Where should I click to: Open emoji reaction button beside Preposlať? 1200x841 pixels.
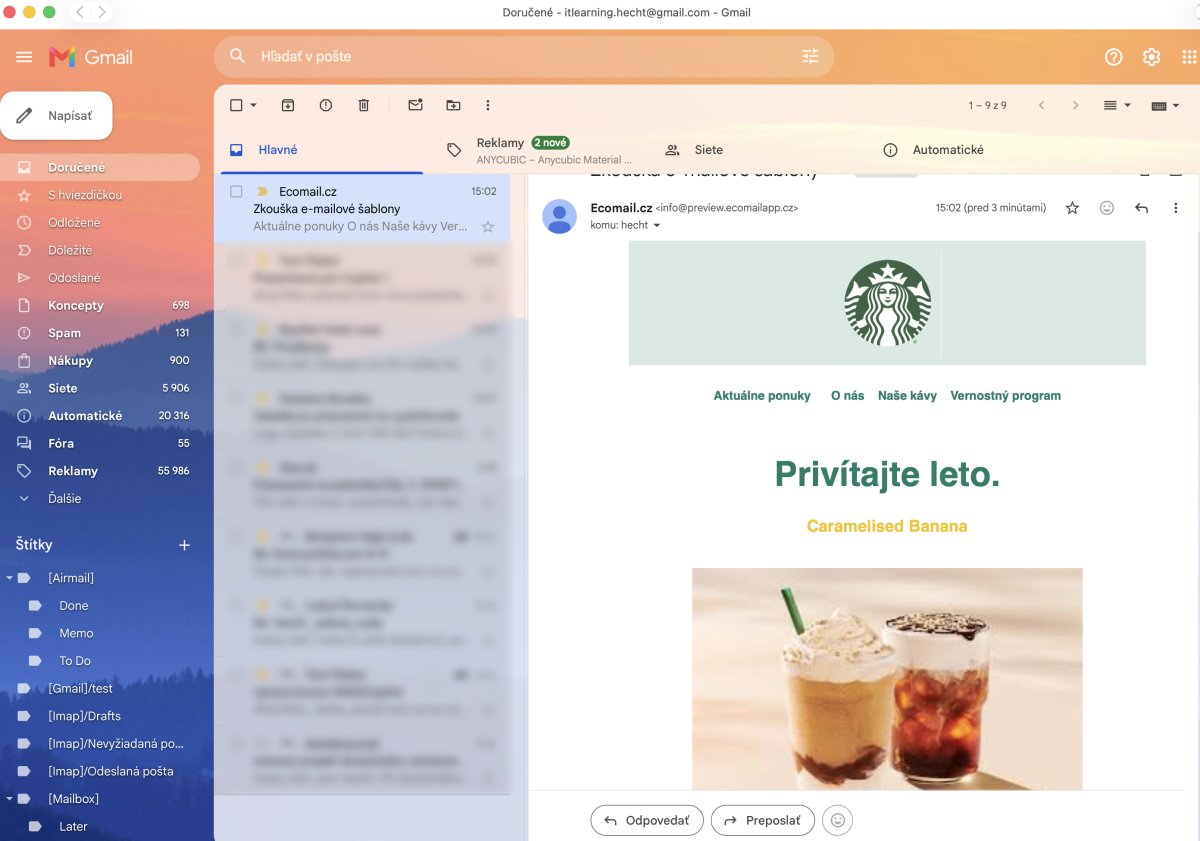[x=838, y=820]
